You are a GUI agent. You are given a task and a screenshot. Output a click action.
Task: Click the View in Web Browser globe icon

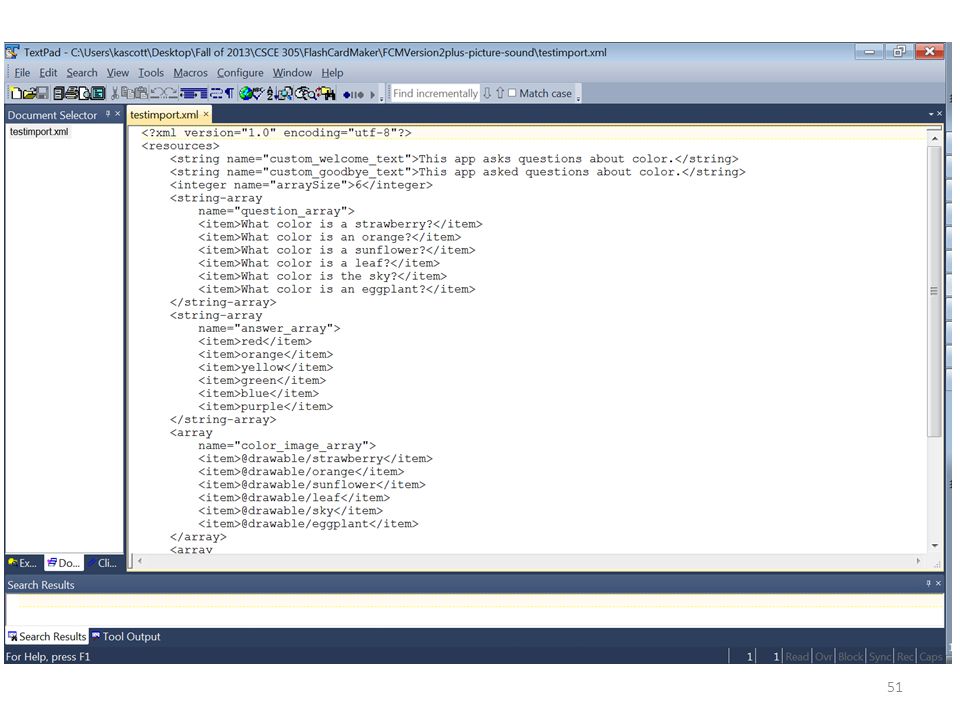(246, 93)
